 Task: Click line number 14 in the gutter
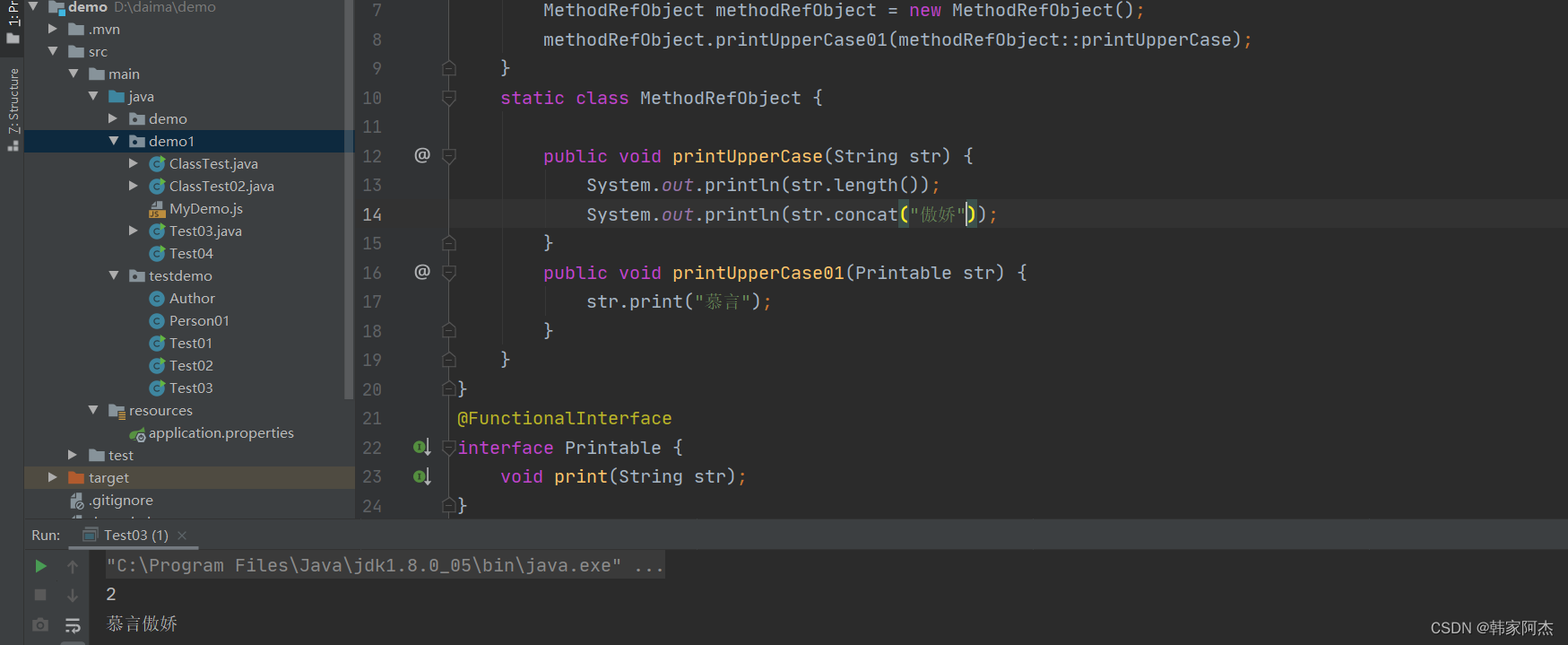(372, 214)
